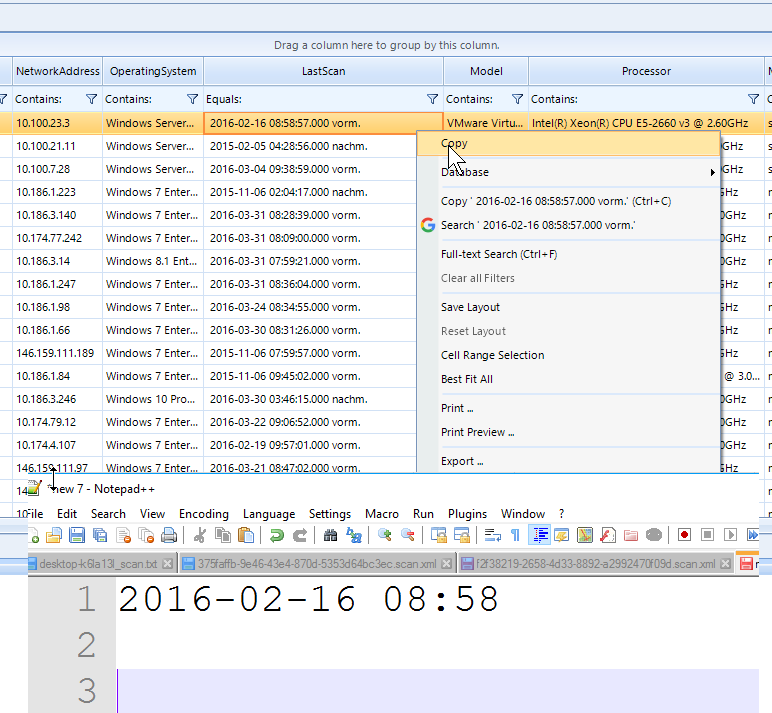Sort by the Processor column header

pos(646,71)
